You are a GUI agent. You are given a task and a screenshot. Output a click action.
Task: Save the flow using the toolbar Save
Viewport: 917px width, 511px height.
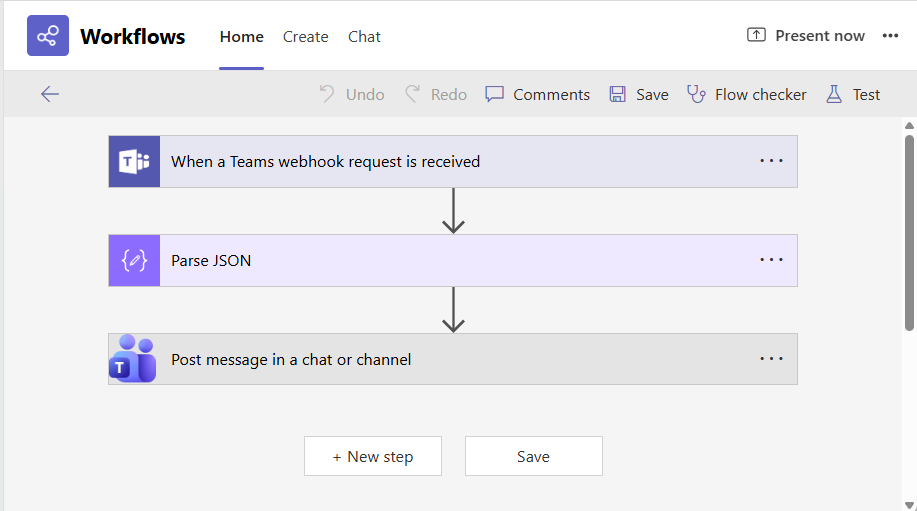coord(639,94)
